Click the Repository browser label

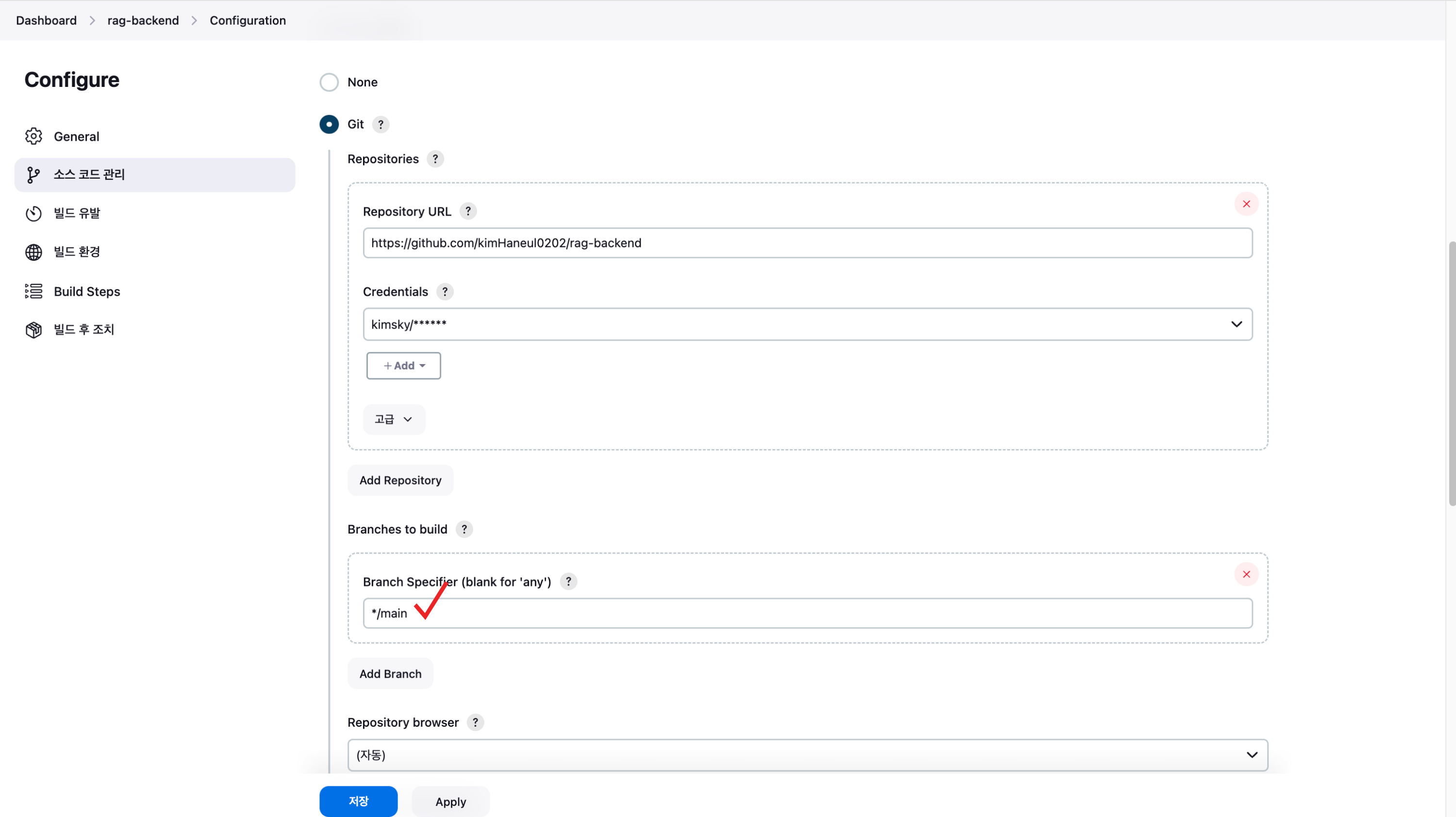click(x=403, y=722)
